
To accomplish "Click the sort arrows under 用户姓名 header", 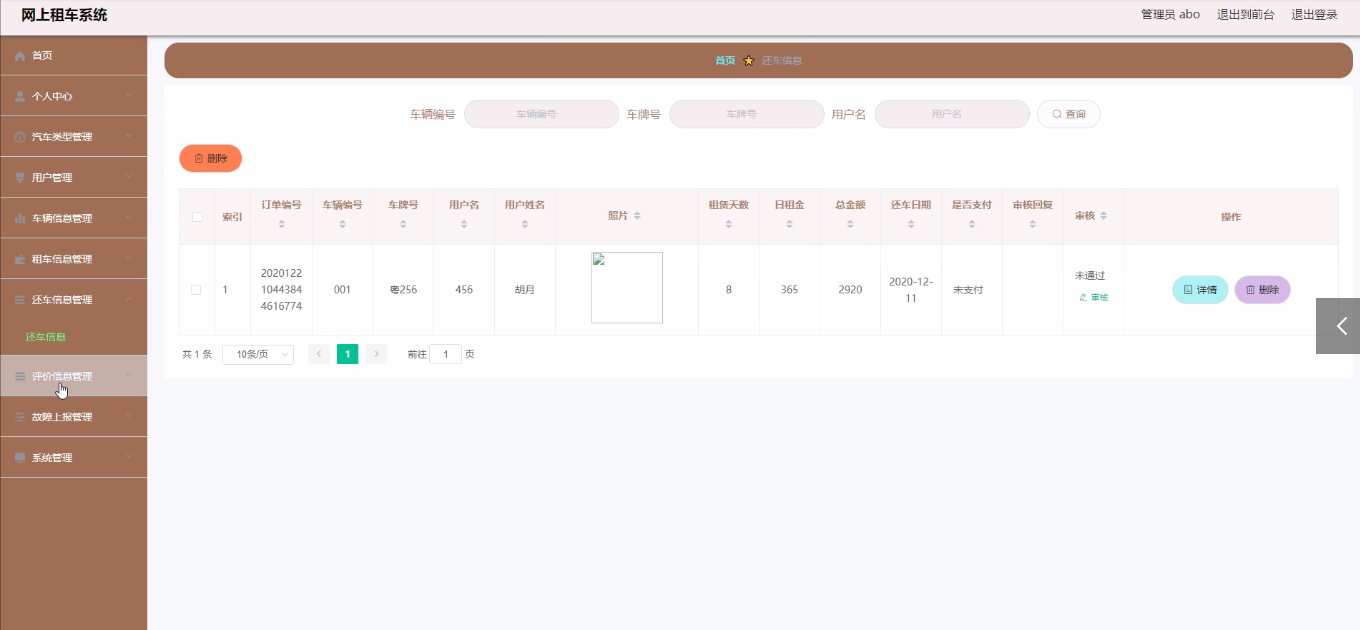I will (525, 224).
